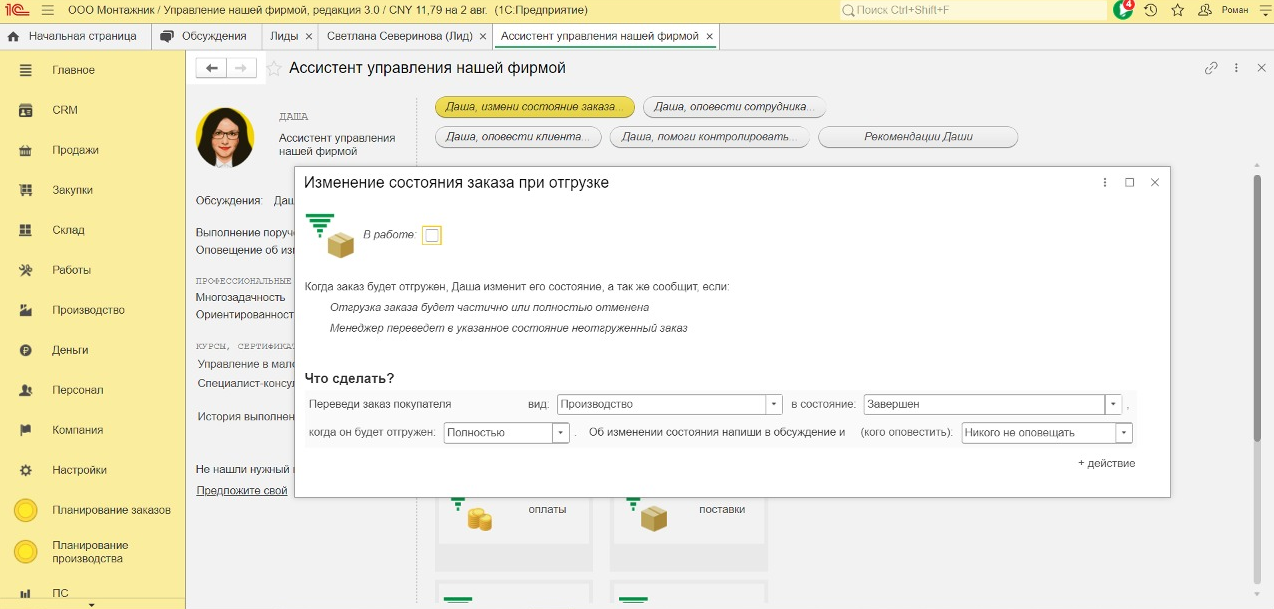
Task: Open dialog more actions dots menu
Action: [1105, 183]
